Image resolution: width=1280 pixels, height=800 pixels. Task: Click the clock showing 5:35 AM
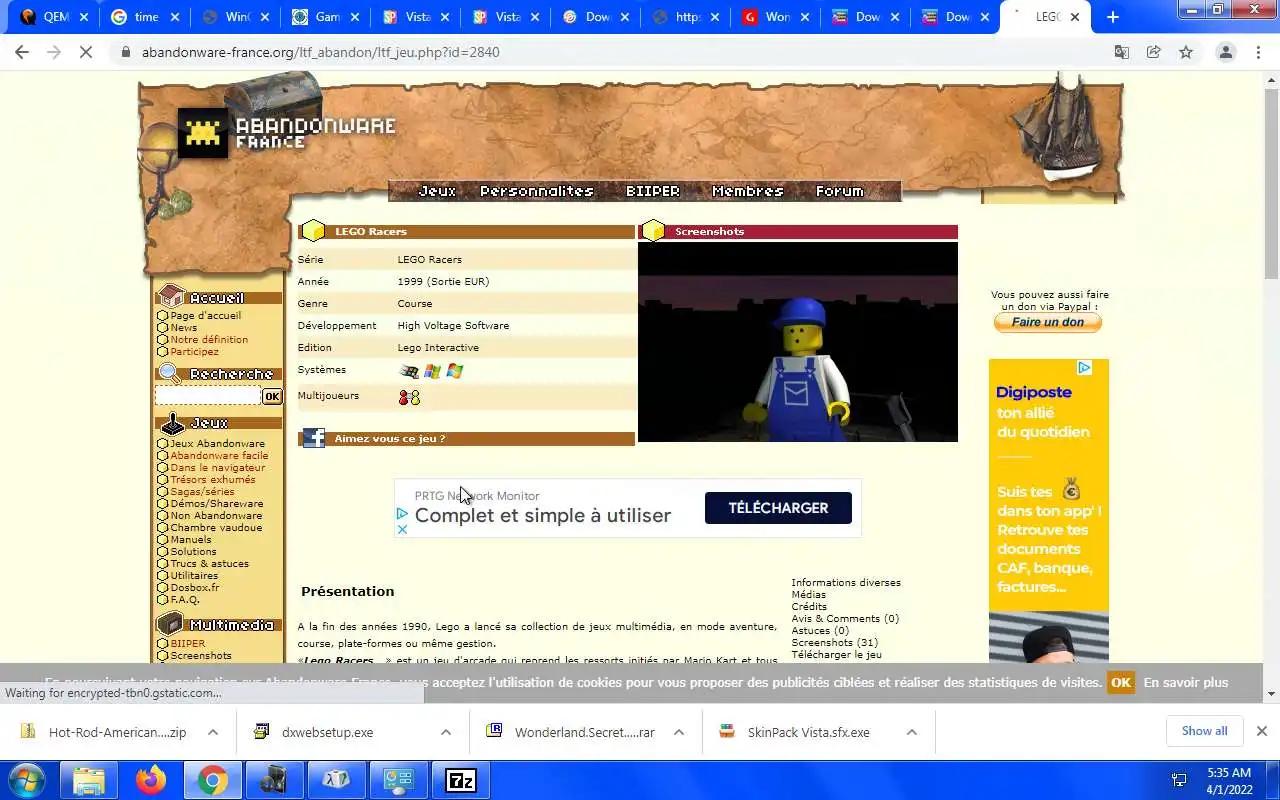[x=1229, y=773]
